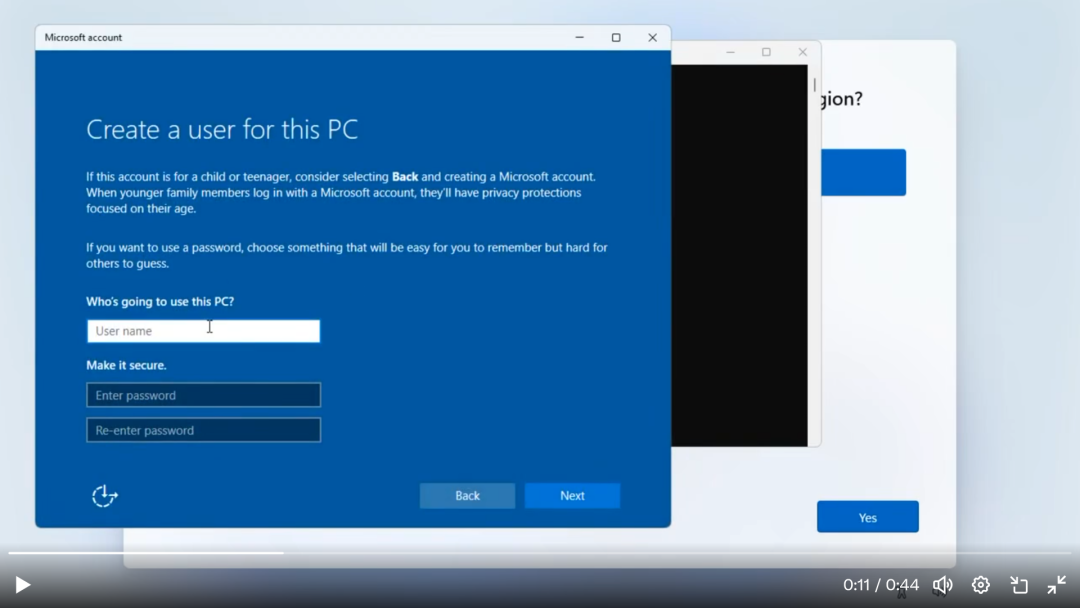This screenshot has width=1080, height=608.
Task: Select the Re-enter password field
Action: tap(203, 429)
